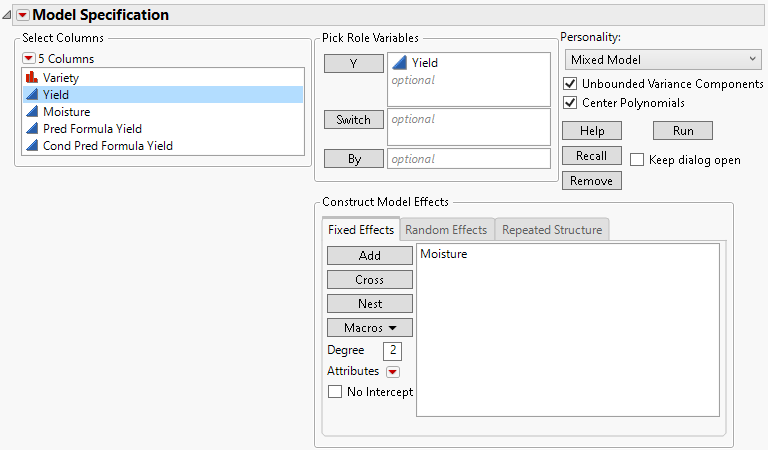
Task: Click the Yield continuous icon in column list
Action: coord(32,95)
